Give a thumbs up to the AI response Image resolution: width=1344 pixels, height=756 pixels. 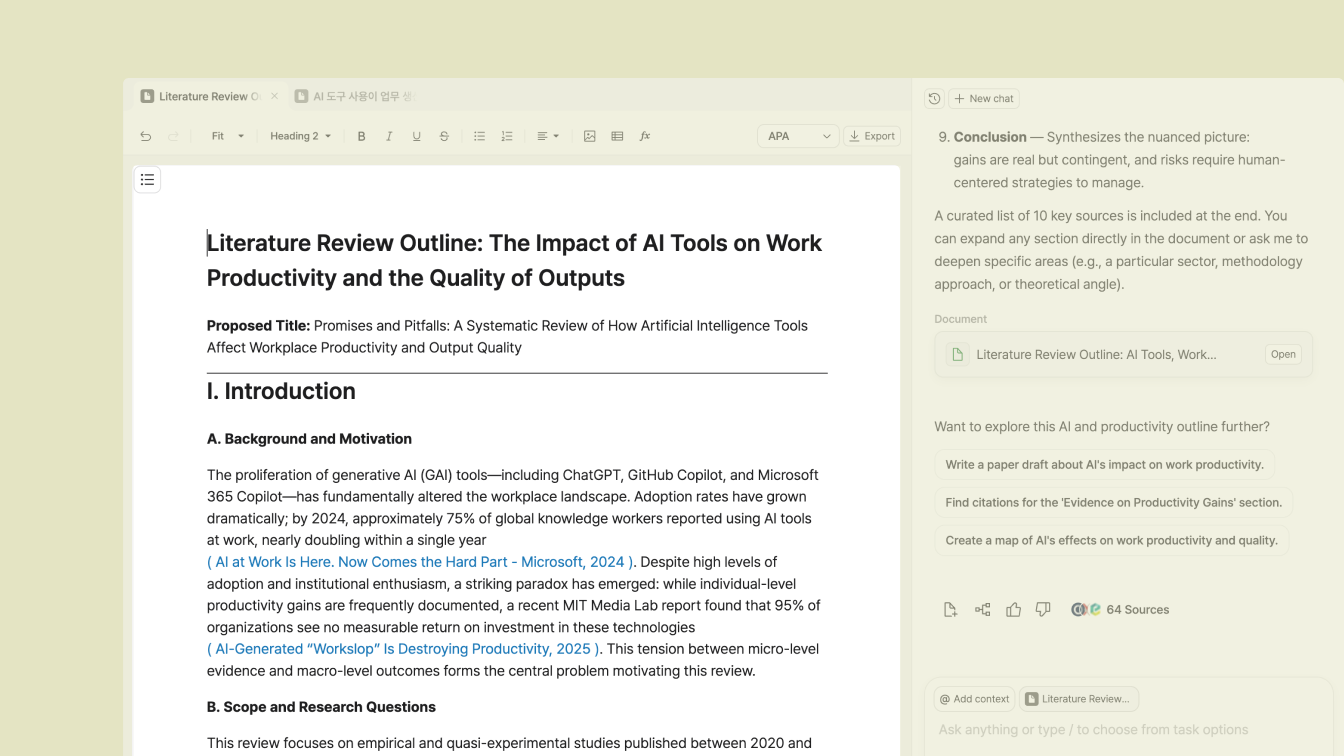point(1013,609)
